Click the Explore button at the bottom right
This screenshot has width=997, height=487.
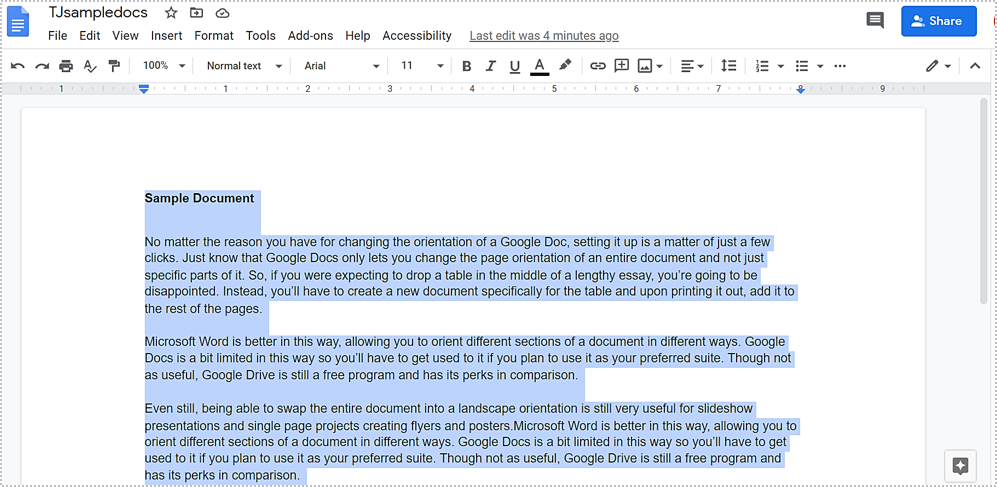pos(960,466)
